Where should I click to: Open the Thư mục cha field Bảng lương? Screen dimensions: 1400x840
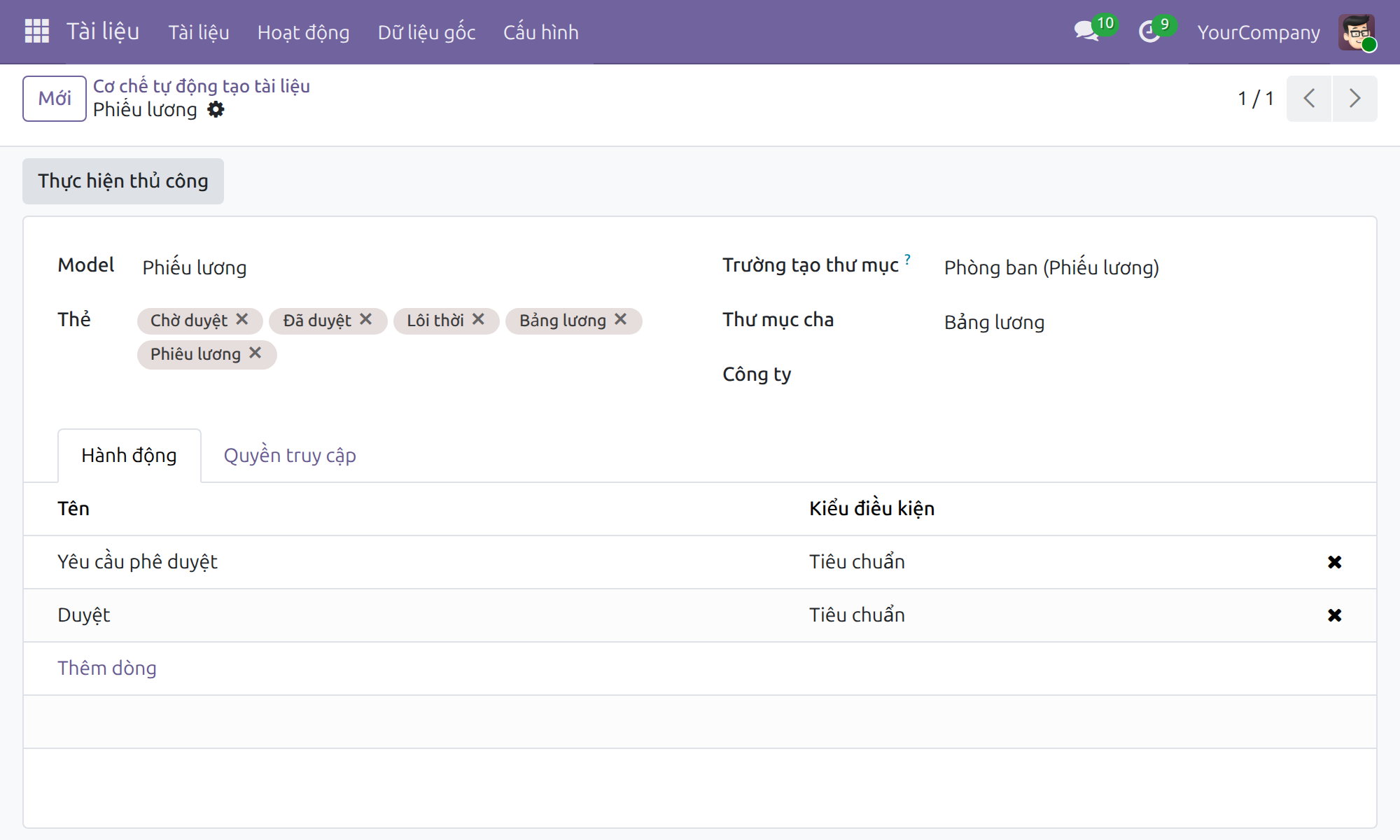click(994, 322)
